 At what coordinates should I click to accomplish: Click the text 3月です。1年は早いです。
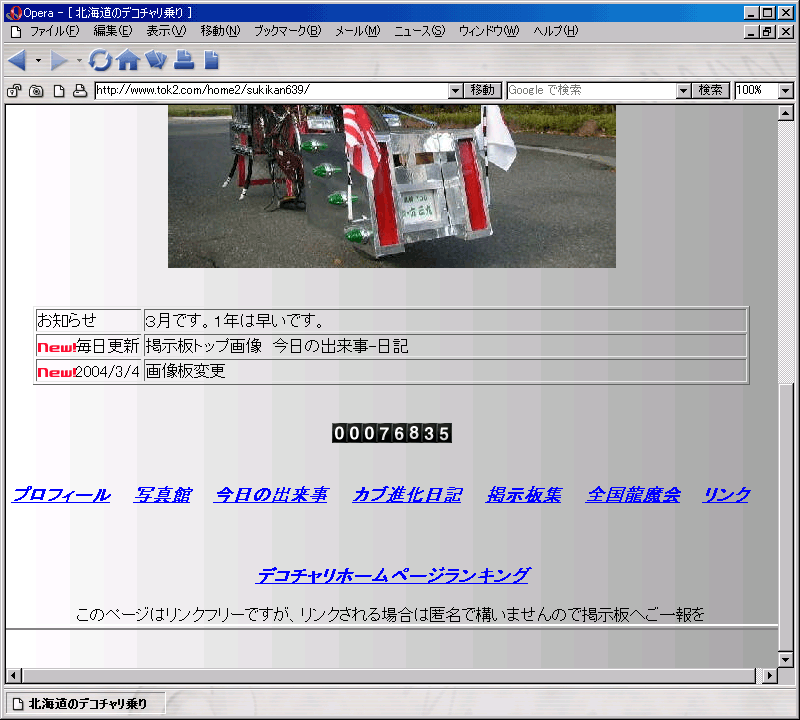coord(234,321)
